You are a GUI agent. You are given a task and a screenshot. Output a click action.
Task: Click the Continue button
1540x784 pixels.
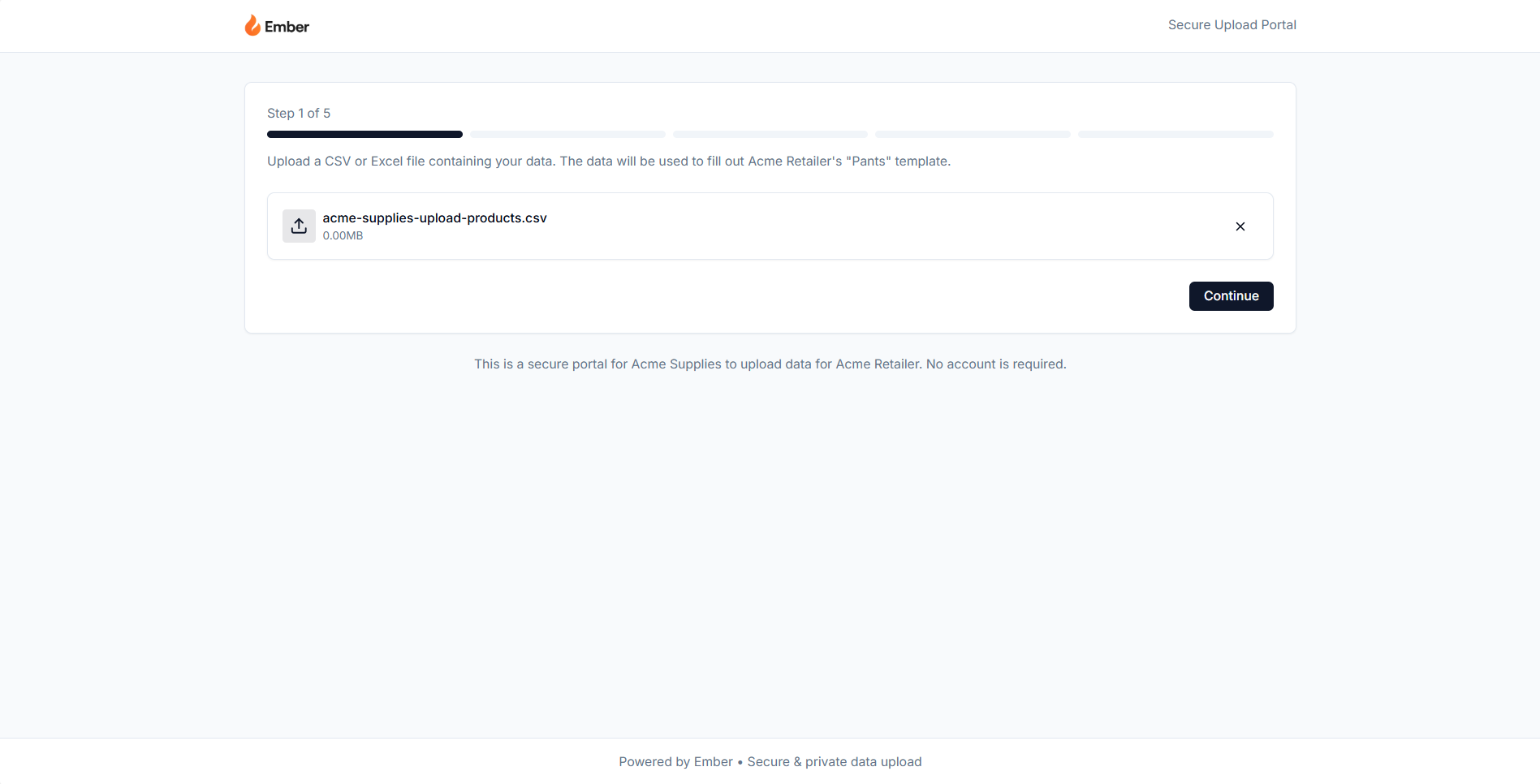1231,296
